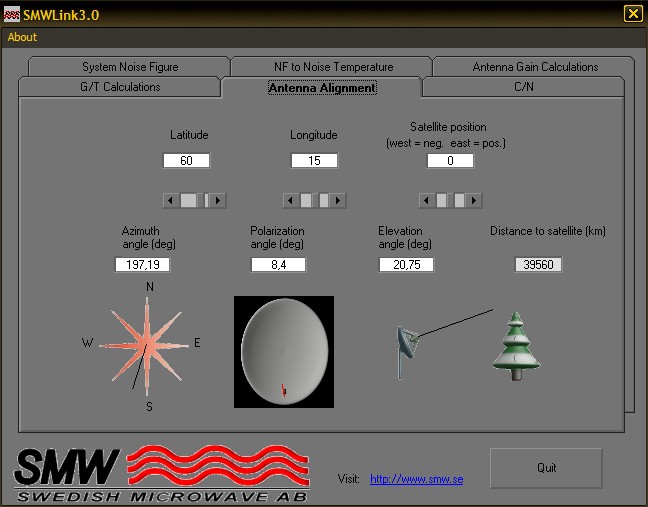Click the SMWLink title bar app icon
648x507 pixels.
click(x=12, y=15)
